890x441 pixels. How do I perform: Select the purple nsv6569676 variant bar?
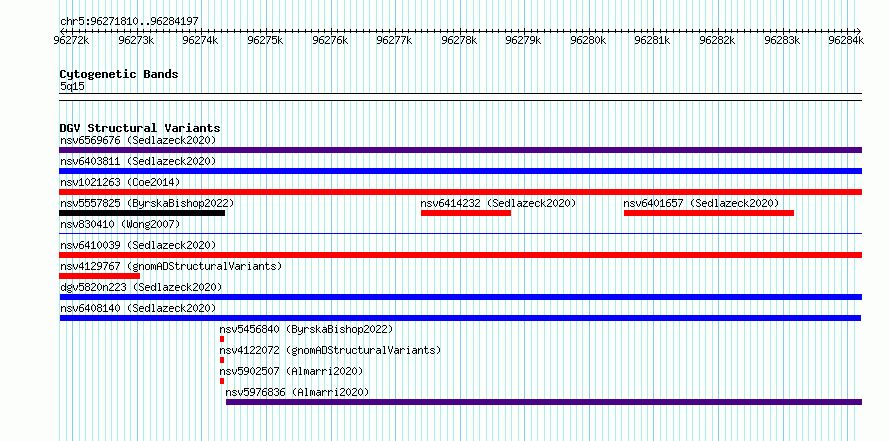click(460, 150)
